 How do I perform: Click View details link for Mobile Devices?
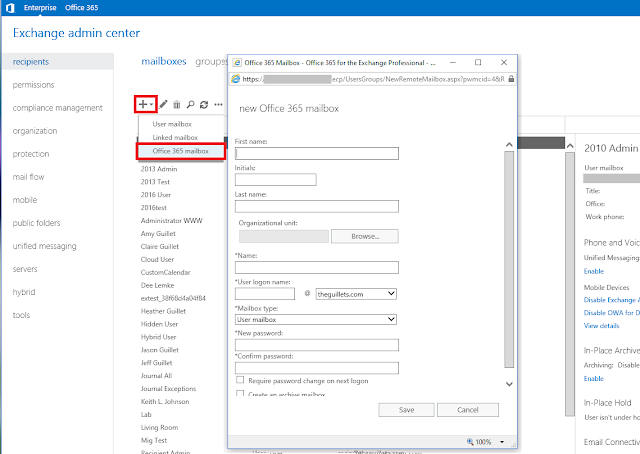pos(601,326)
